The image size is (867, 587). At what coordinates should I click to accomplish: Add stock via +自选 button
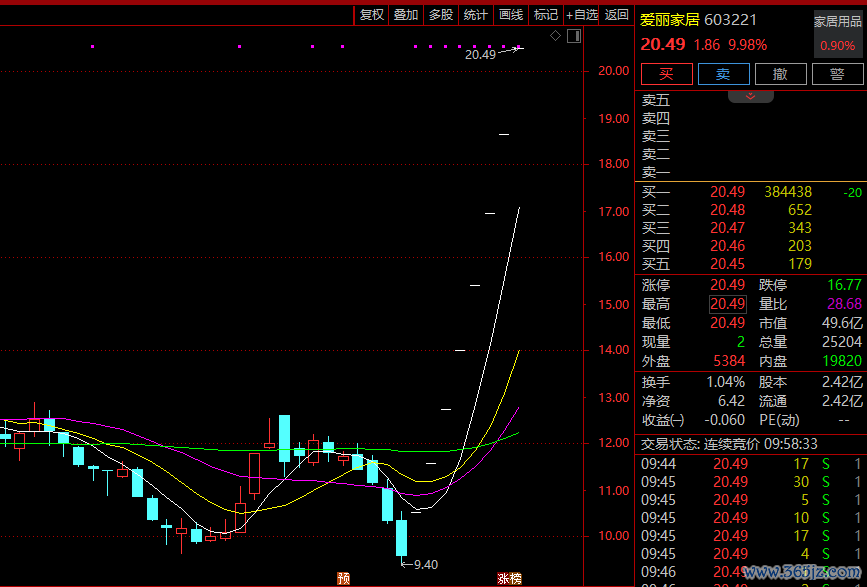point(581,15)
